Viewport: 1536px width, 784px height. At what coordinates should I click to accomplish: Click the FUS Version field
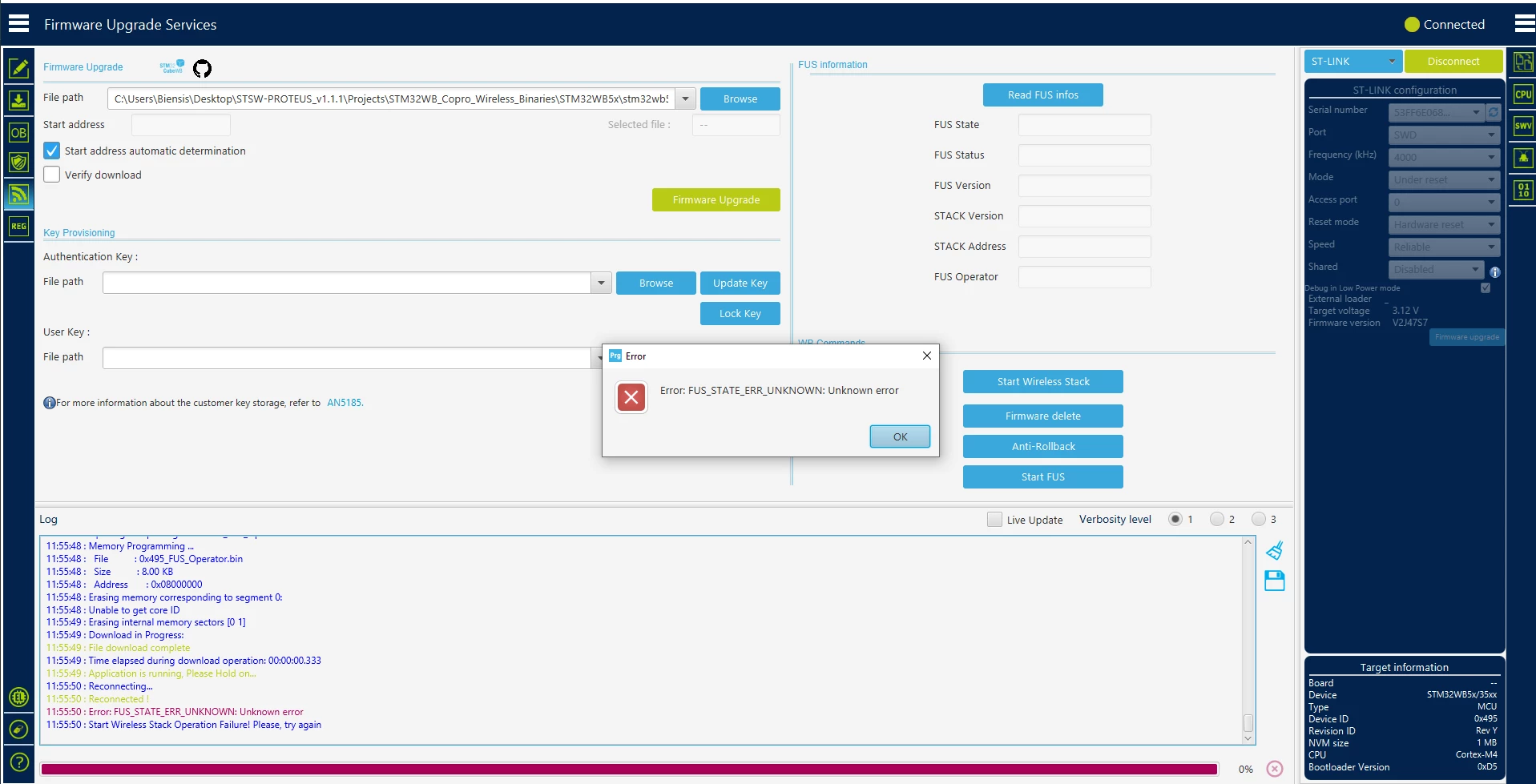[x=1084, y=186]
